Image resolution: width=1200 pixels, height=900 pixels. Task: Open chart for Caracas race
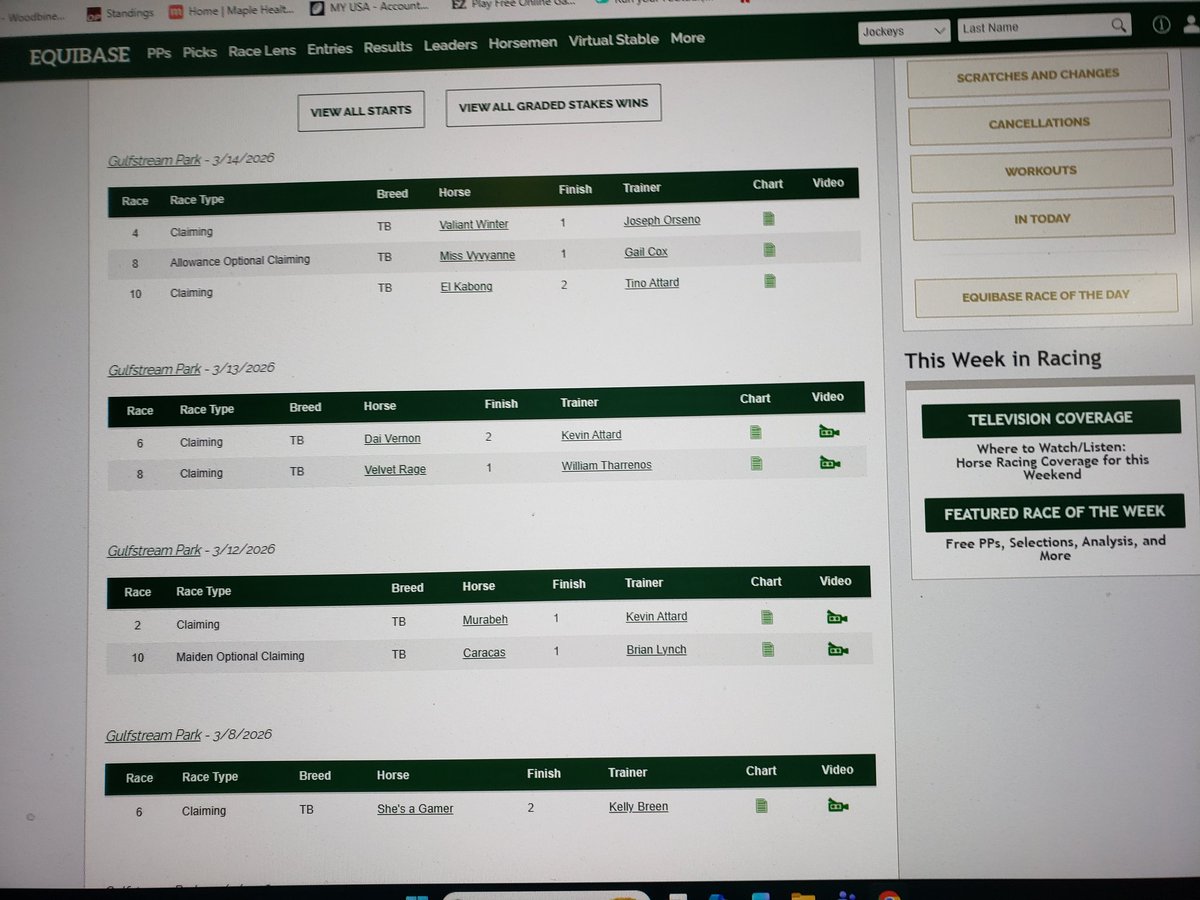pyautogui.click(x=768, y=649)
